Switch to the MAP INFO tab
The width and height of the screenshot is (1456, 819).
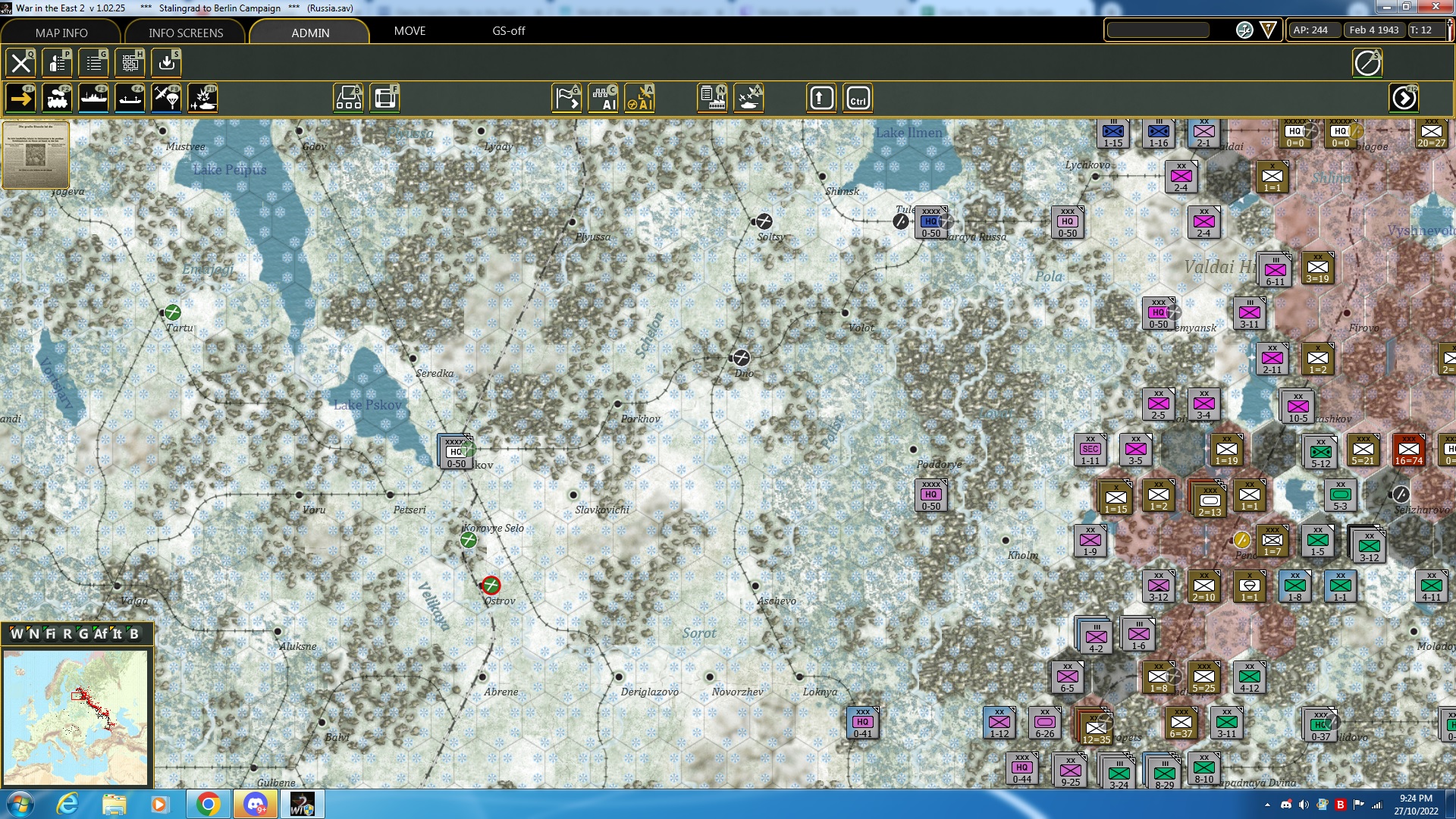(61, 33)
